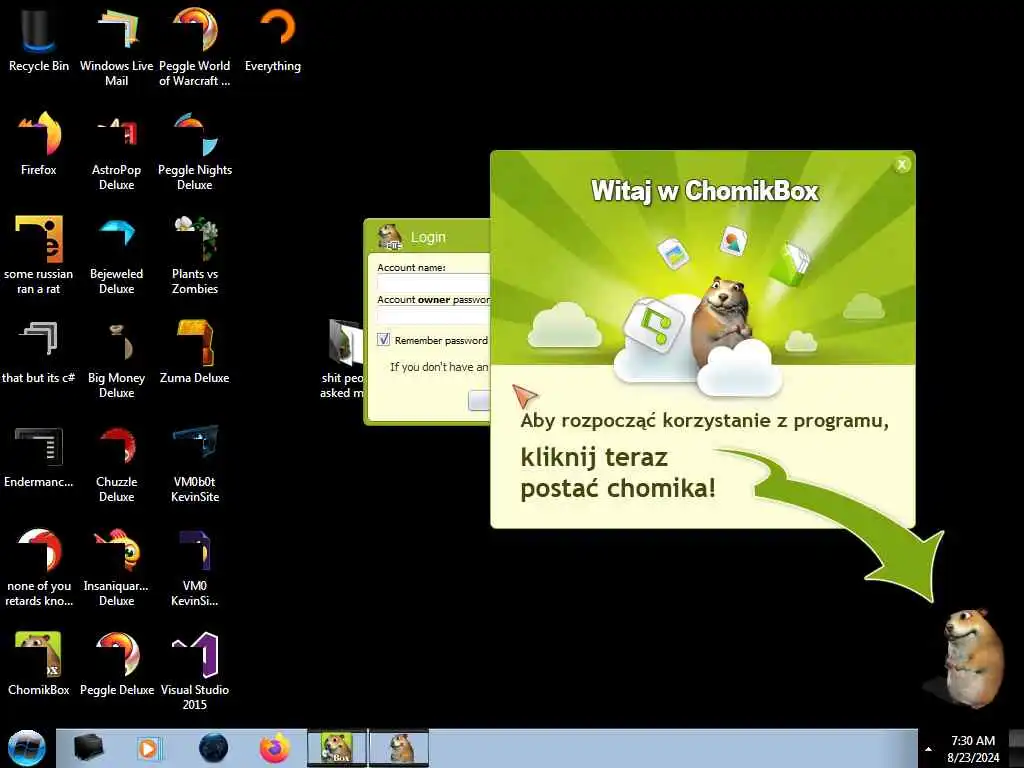This screenshot has width=1024, height=768.
Task: Focus the Account name input field
Action: point(434,283)
